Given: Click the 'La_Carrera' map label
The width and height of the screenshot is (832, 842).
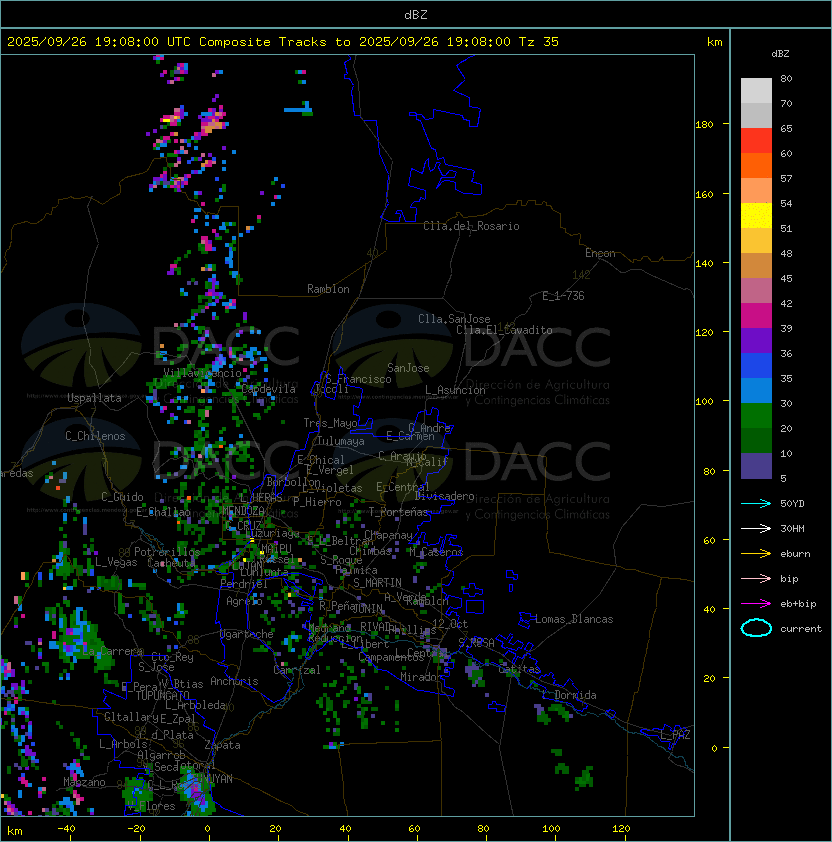Looking at the screenshot, I should [x=113, y=652].
